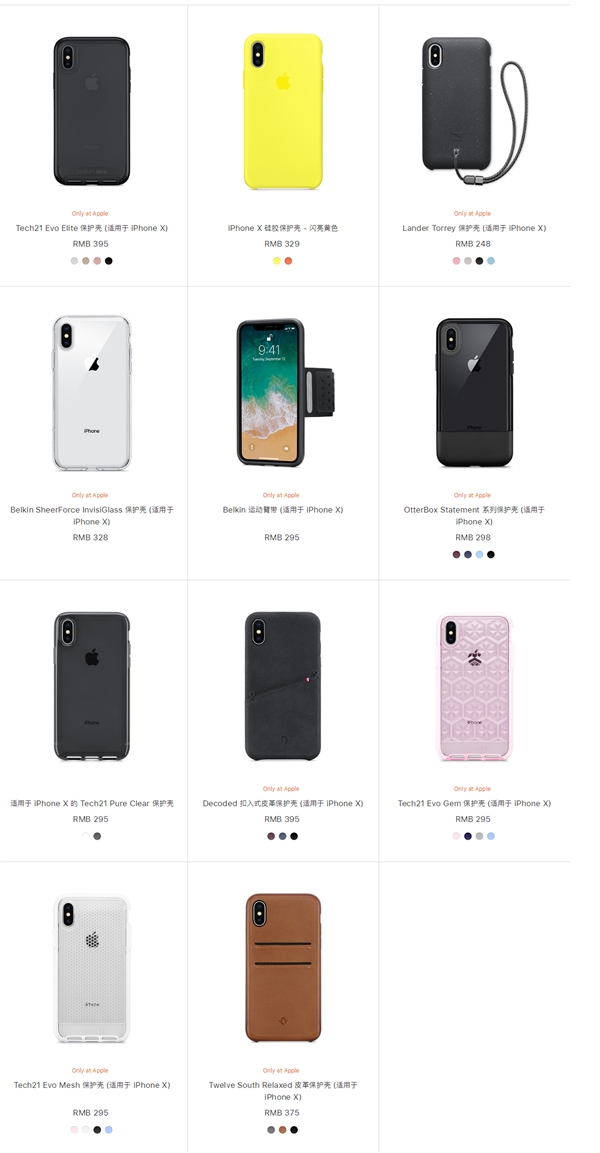Select the purple swatch for the Decoded case
The height and width of the screenshot is (1153, 600).
click(271, 835)
